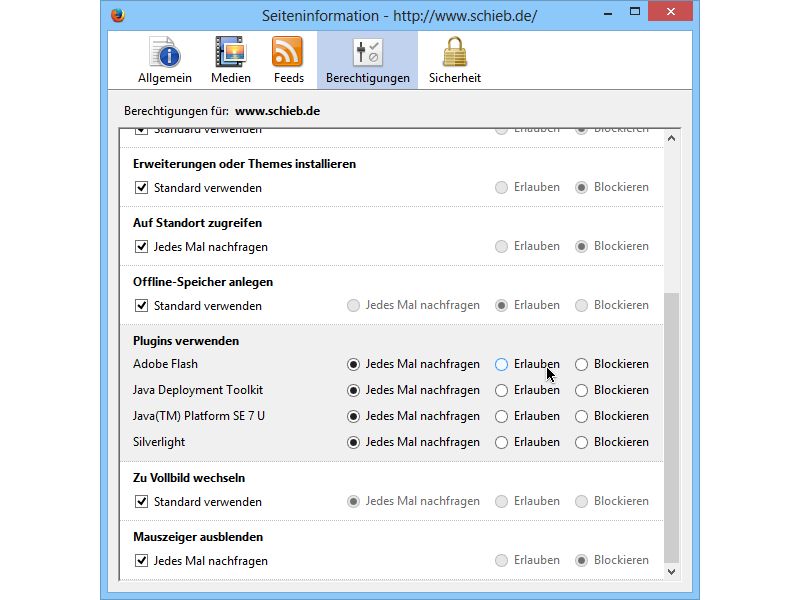
Task: Click the permissions list scroll up arrow
Action: (x=671, y=138)
